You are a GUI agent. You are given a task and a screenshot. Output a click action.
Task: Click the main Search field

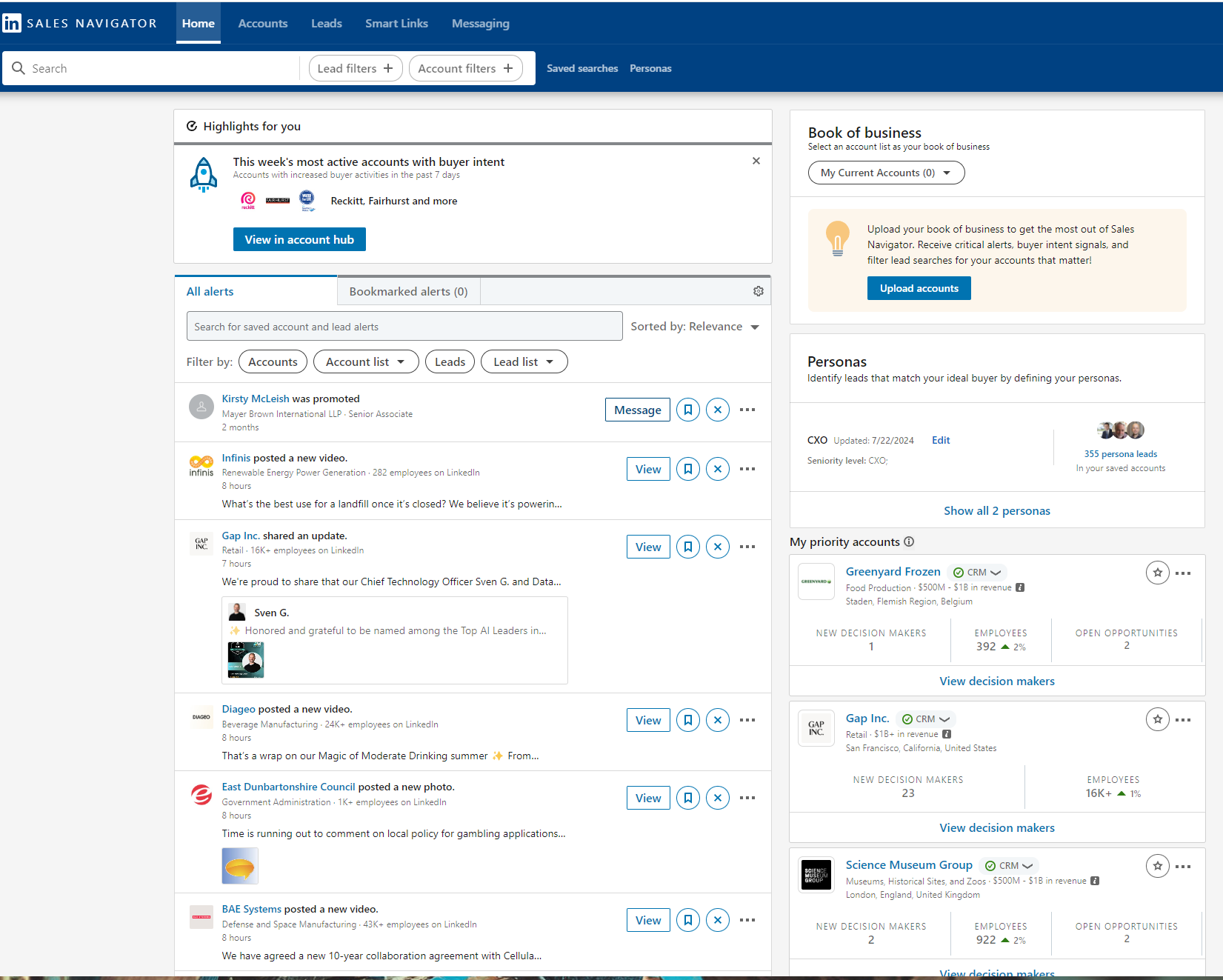152,68
